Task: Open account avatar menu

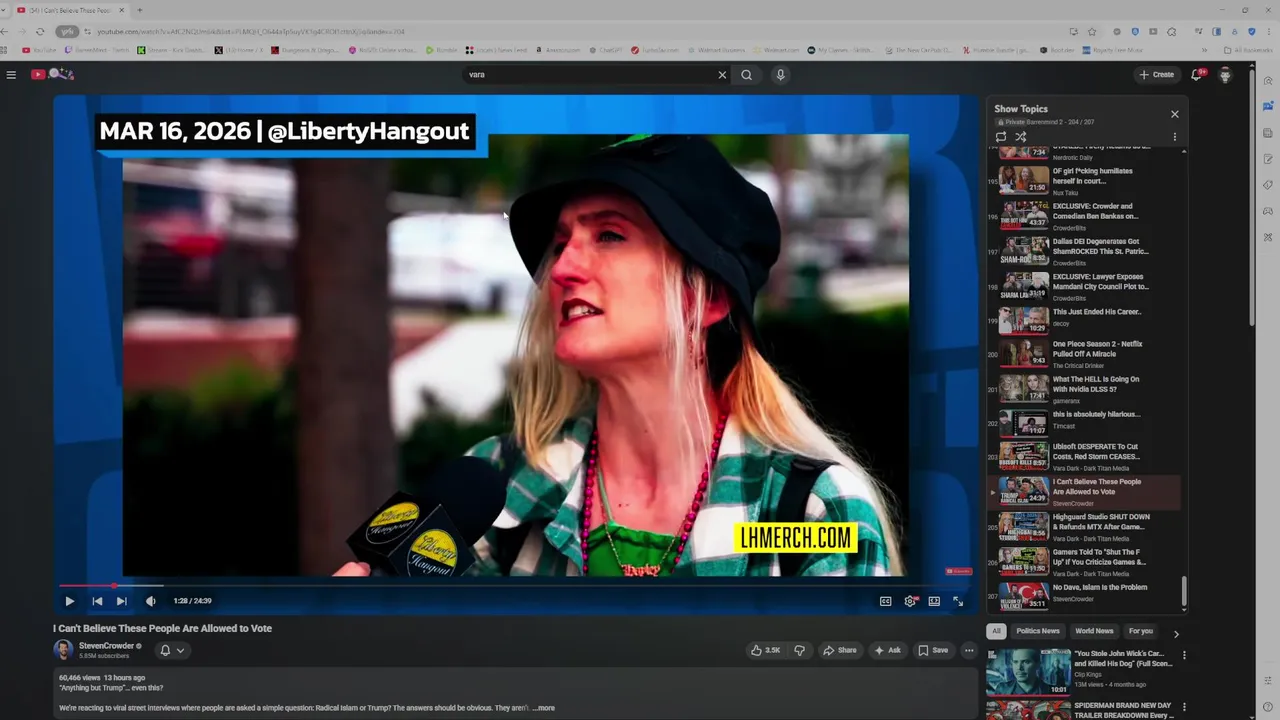Action: 1225,75
